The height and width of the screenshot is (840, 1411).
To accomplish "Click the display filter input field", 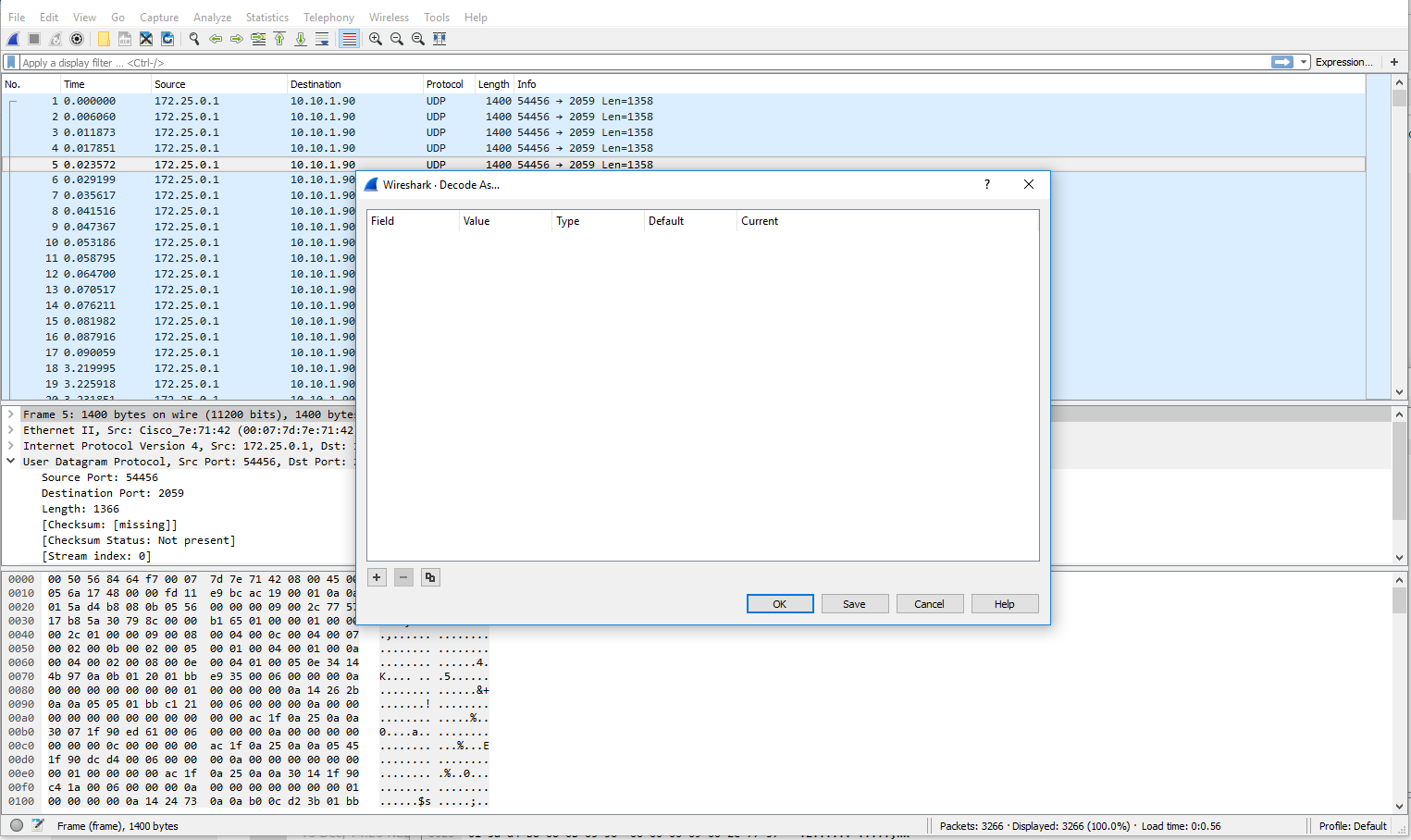I will click(644, 62).
